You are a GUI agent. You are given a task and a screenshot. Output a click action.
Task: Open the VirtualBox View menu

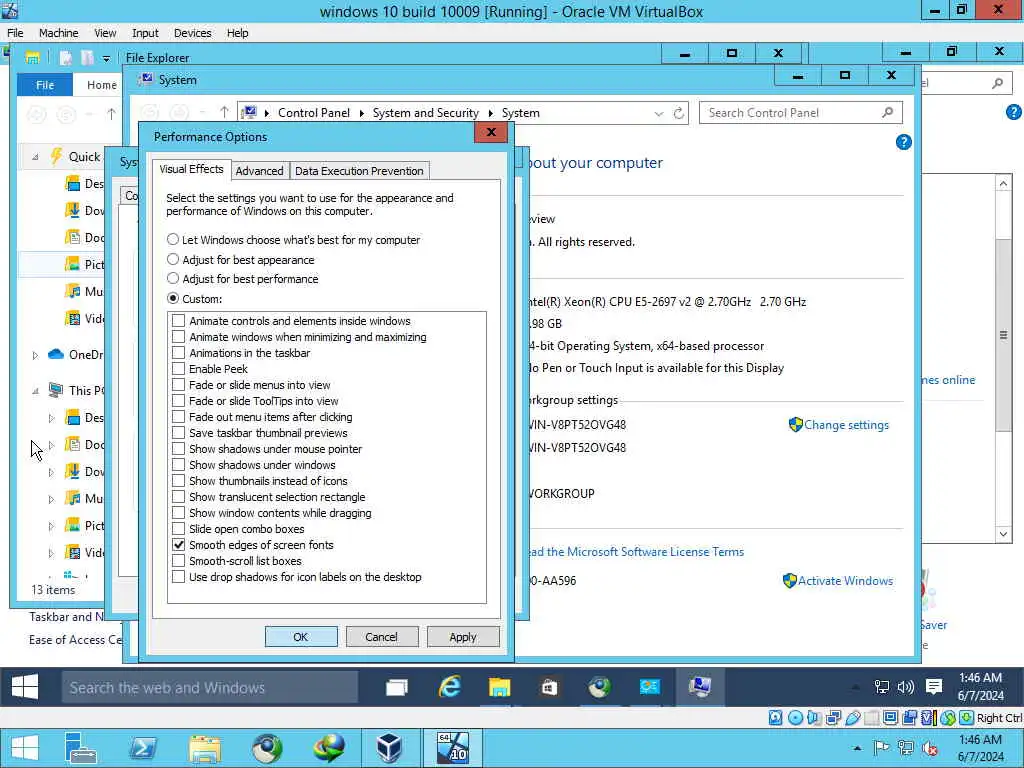pyautogui.click(x=104, y=33)
